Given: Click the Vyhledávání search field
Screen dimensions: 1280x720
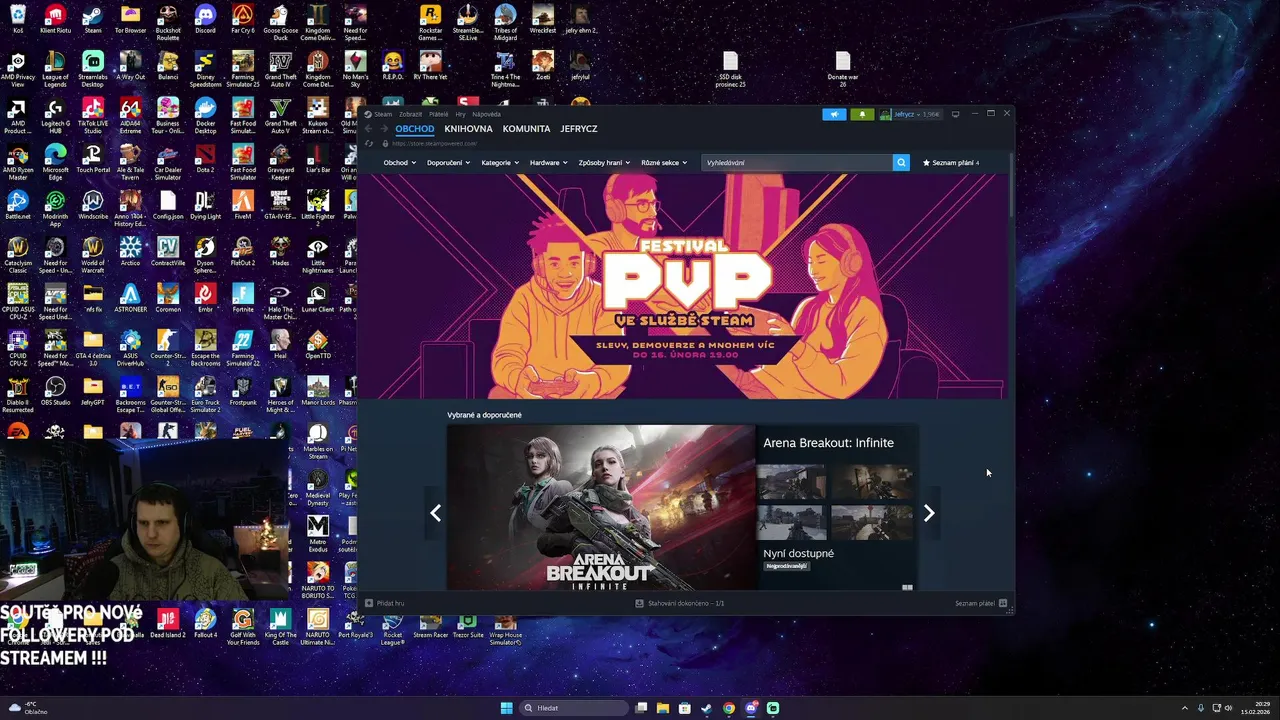Looking at the screenshot, I should click(x=797, y=162).
